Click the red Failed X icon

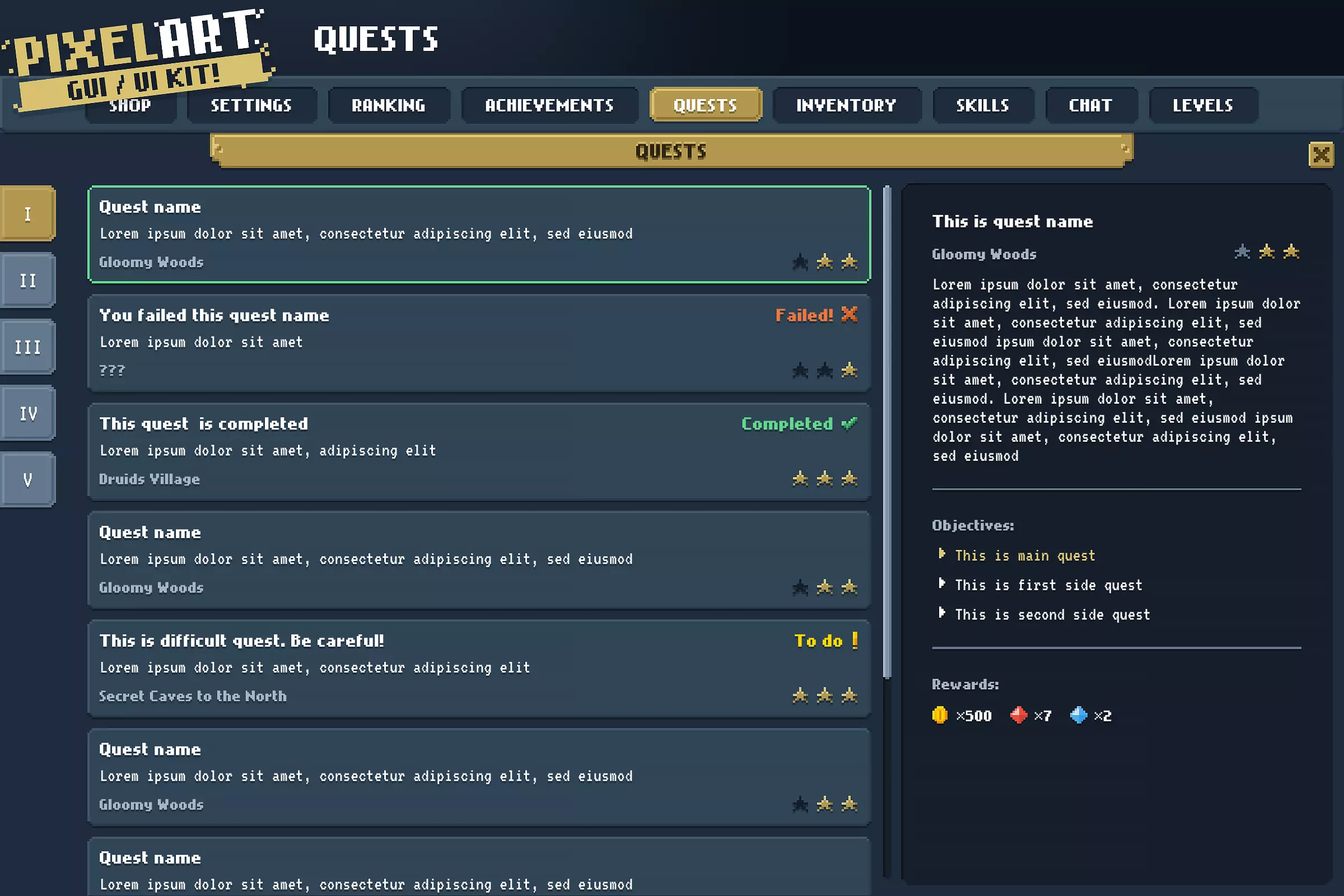849,314
